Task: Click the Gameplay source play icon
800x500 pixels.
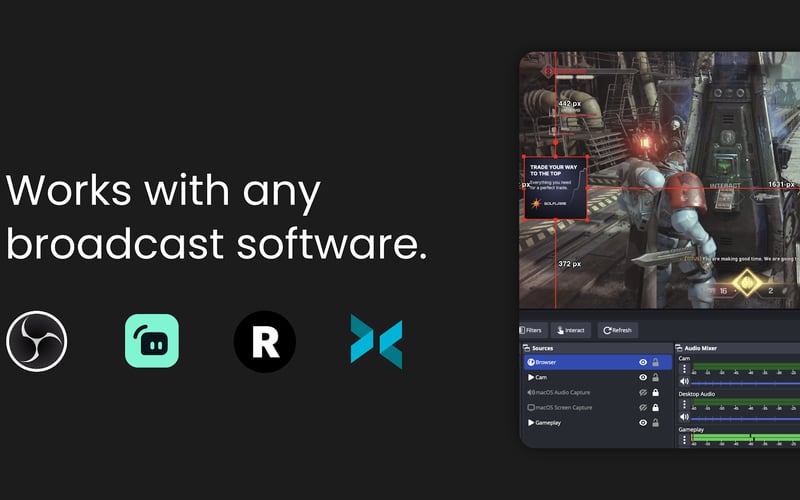Action: click(531, 422)
